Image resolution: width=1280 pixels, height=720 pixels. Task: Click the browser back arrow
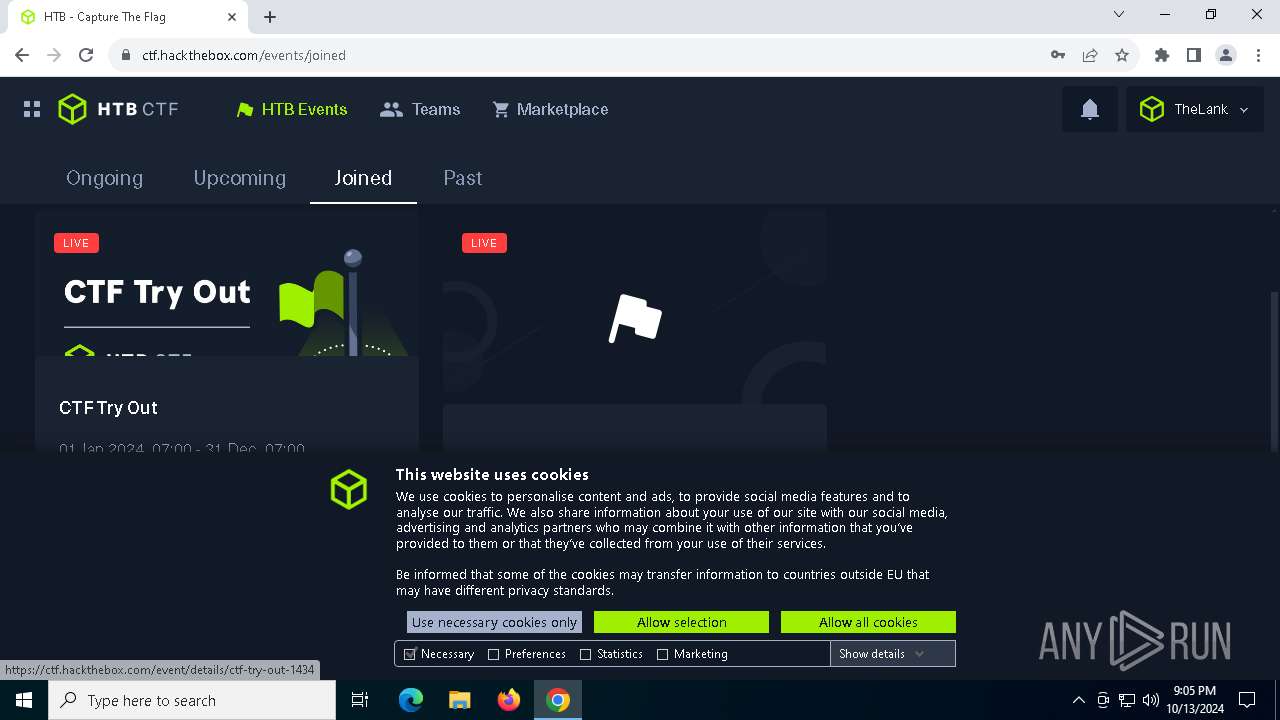[x=22, y=55]
